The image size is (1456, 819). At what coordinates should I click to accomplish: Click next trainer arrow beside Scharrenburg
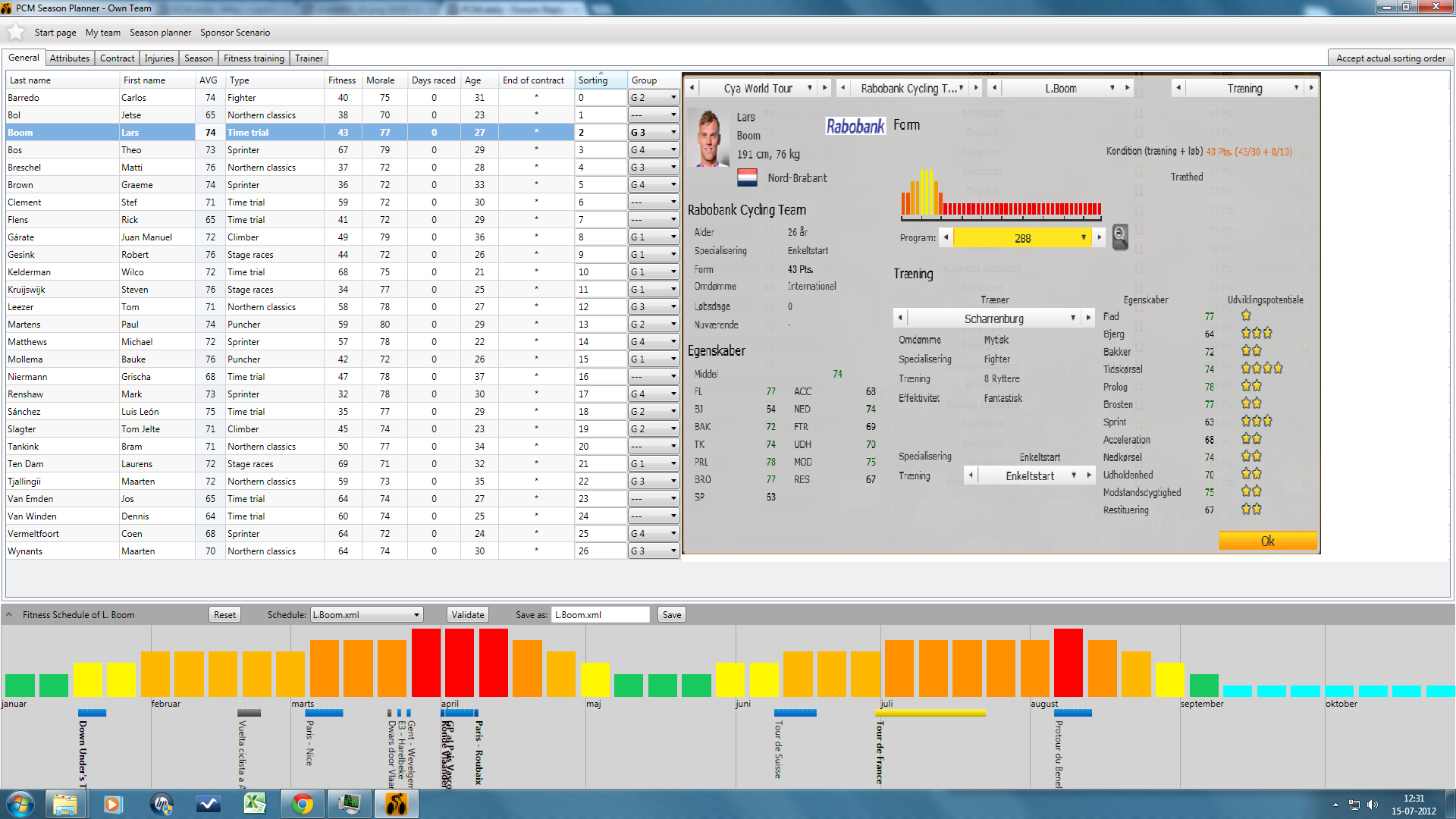[x=1089, y=318]
